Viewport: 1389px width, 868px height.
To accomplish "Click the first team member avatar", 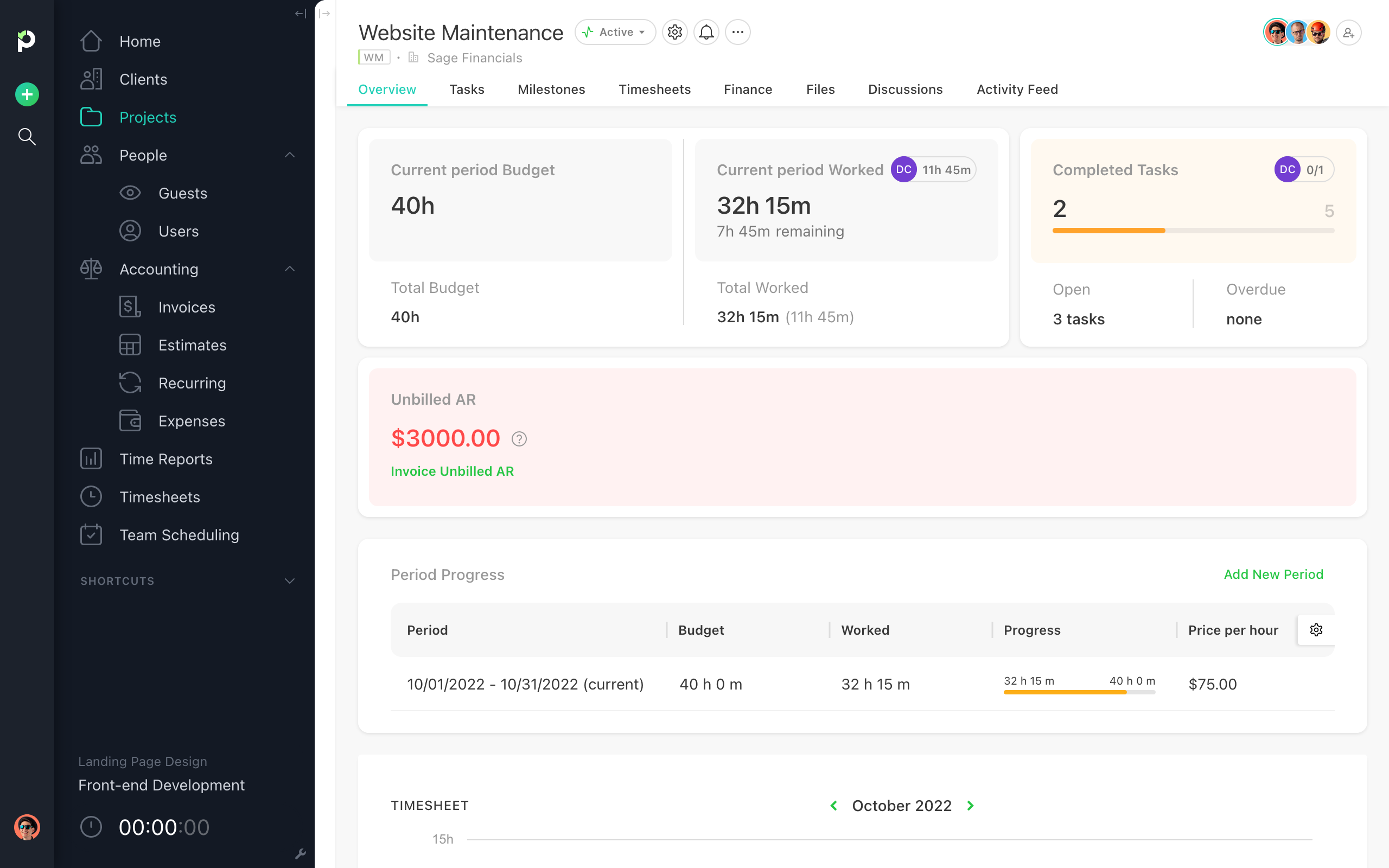I will (1276, 32).
